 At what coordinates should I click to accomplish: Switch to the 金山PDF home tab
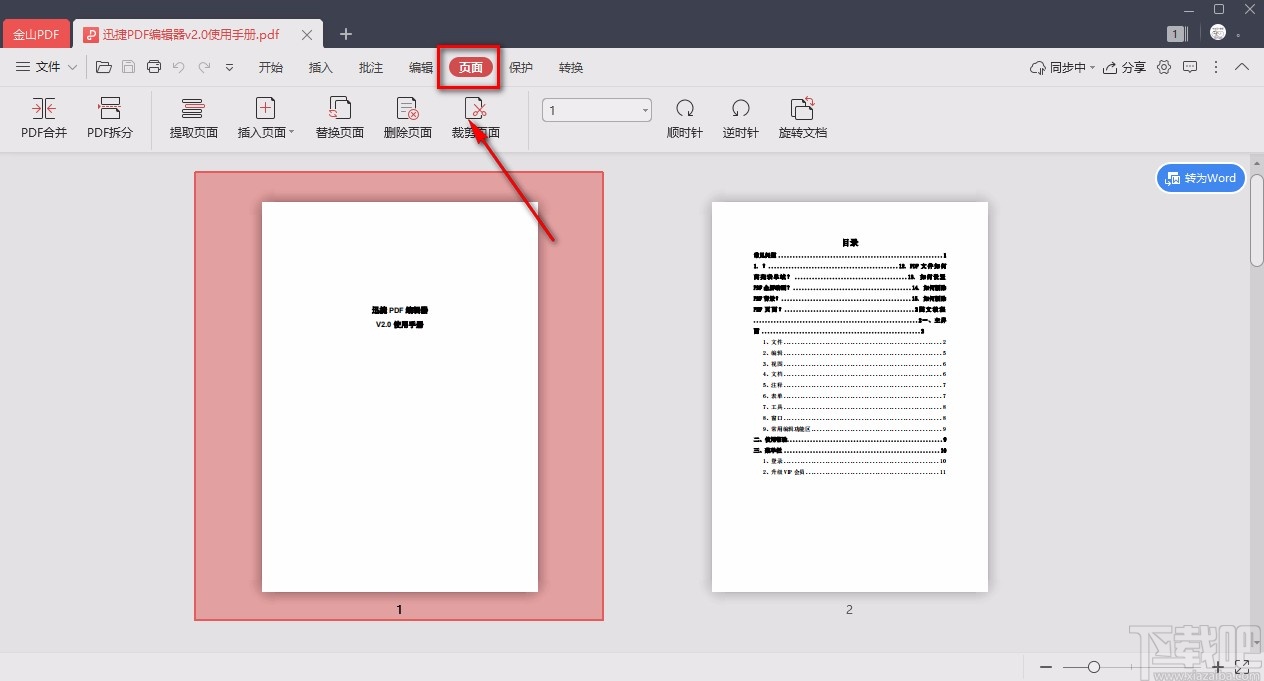point(36,34)
